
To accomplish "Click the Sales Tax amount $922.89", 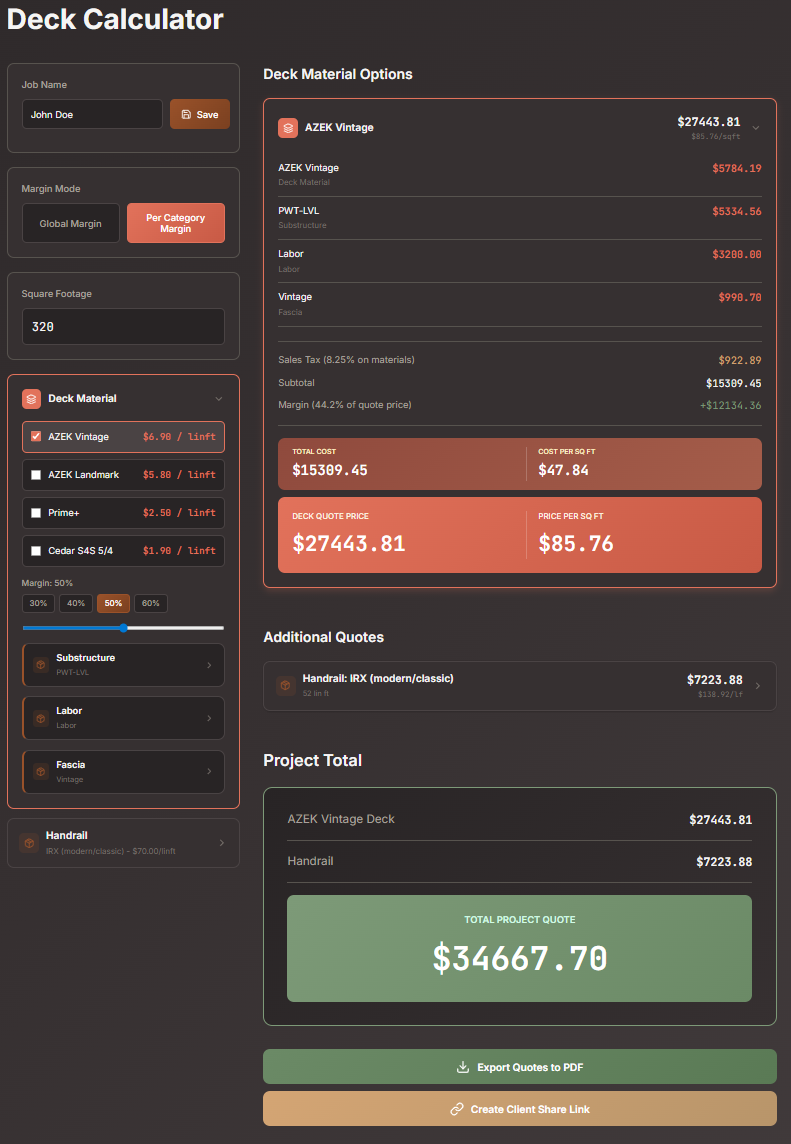I will pyautogui.click(x=740, y=360).
